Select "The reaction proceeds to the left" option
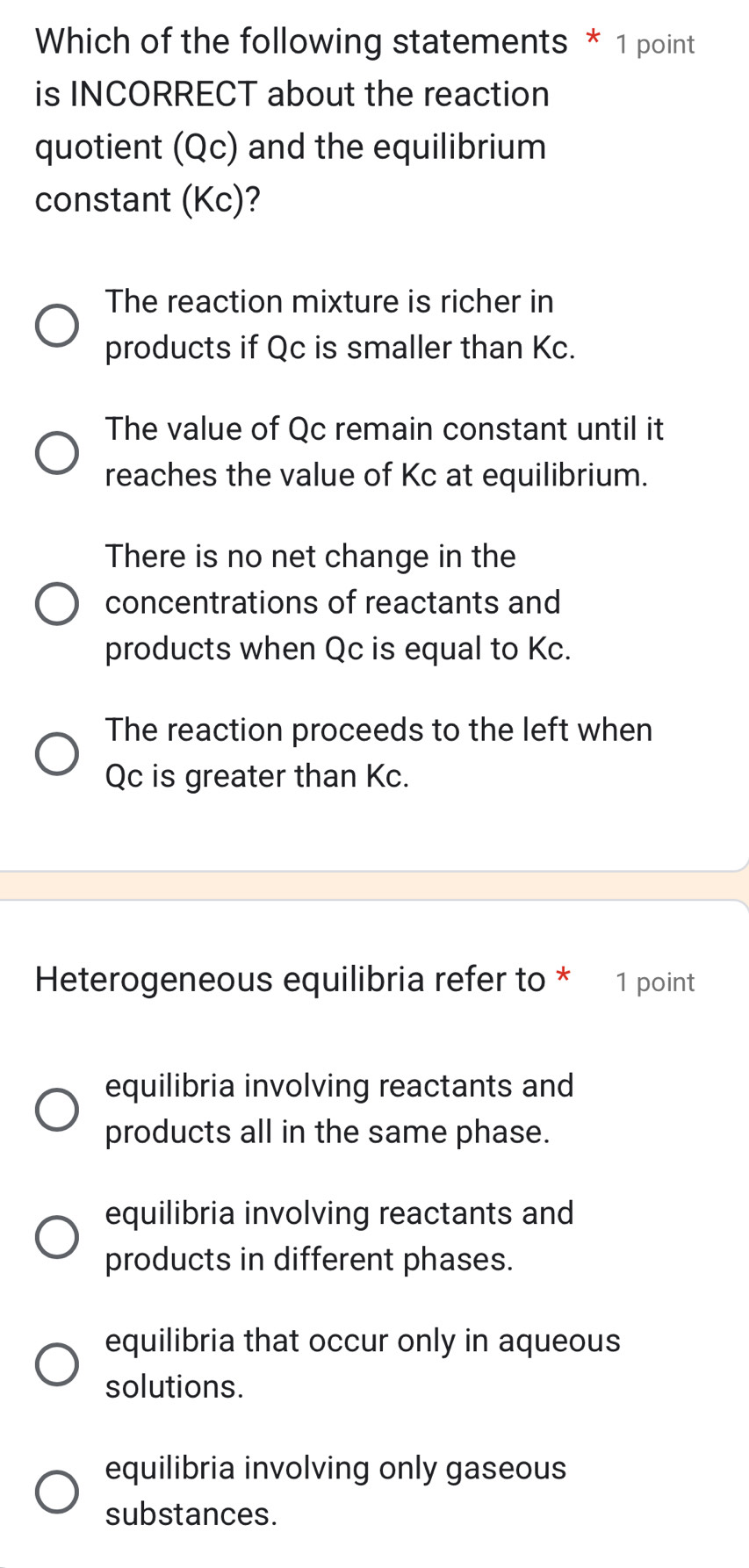Viewport: 749px width, 1568px height. pyautogui.click(x=56, y=753)
